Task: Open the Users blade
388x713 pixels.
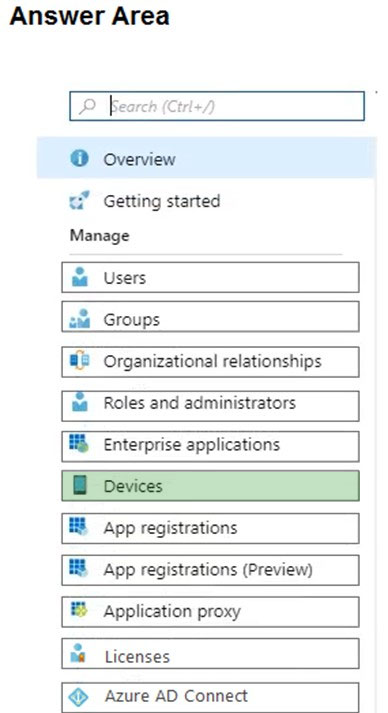Action: coord(210,277)
